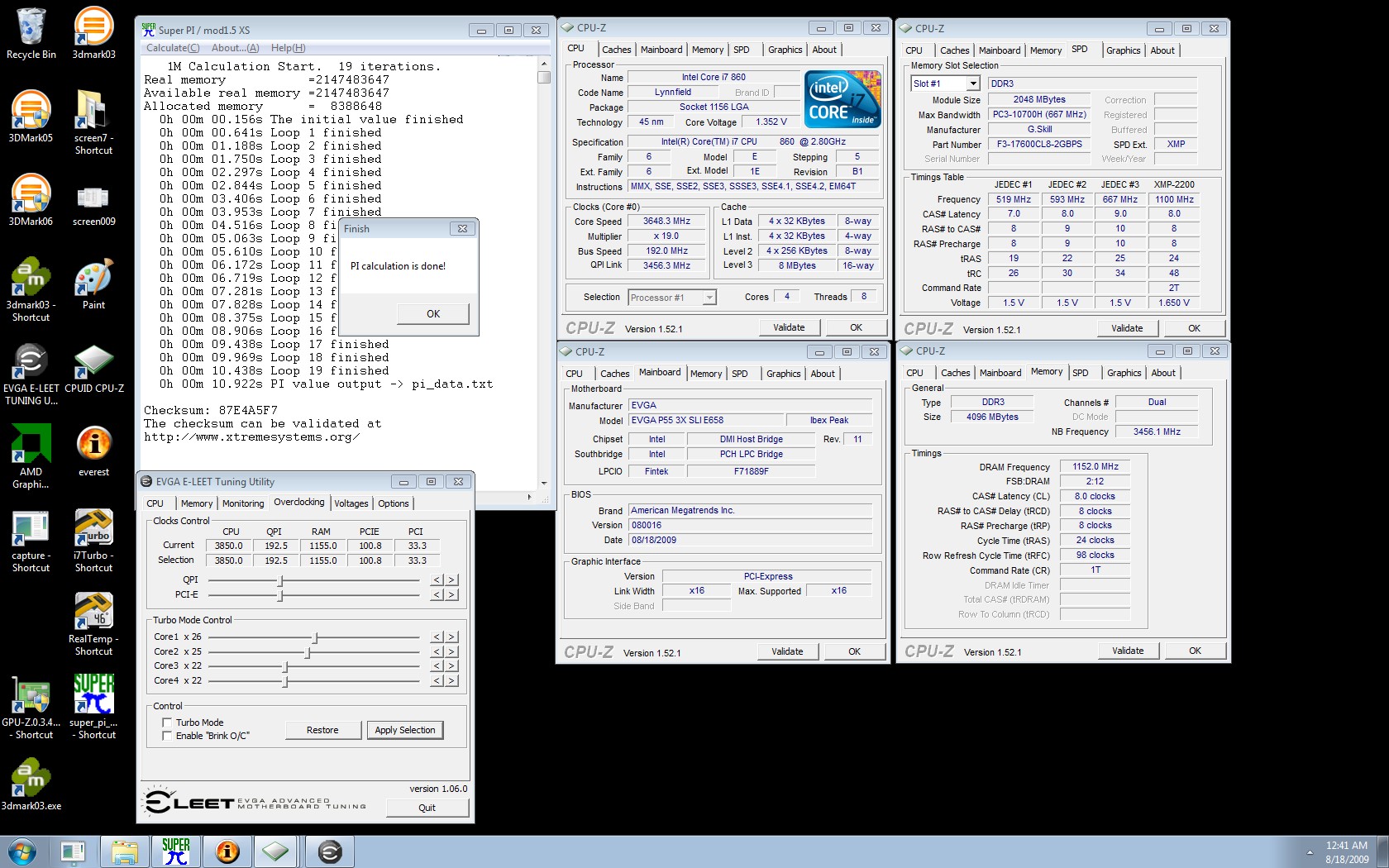Image resolution: width=1389 pixels, height=868 pixels.
Task: Click the PCI-E slider handle
Action: tap(280, 594)
